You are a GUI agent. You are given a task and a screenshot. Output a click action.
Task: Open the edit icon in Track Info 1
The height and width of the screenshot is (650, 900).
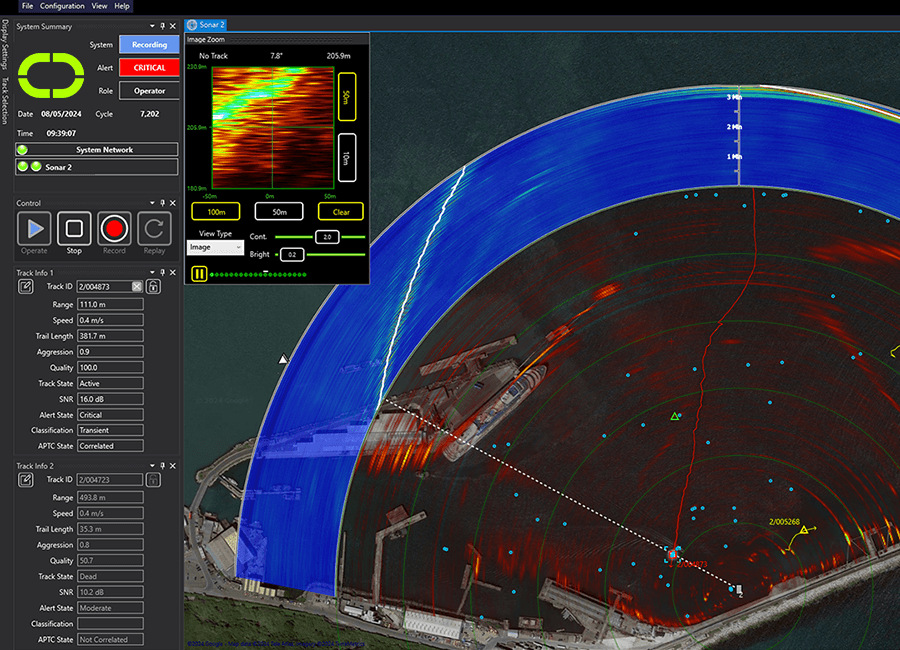tap(25, 287)
